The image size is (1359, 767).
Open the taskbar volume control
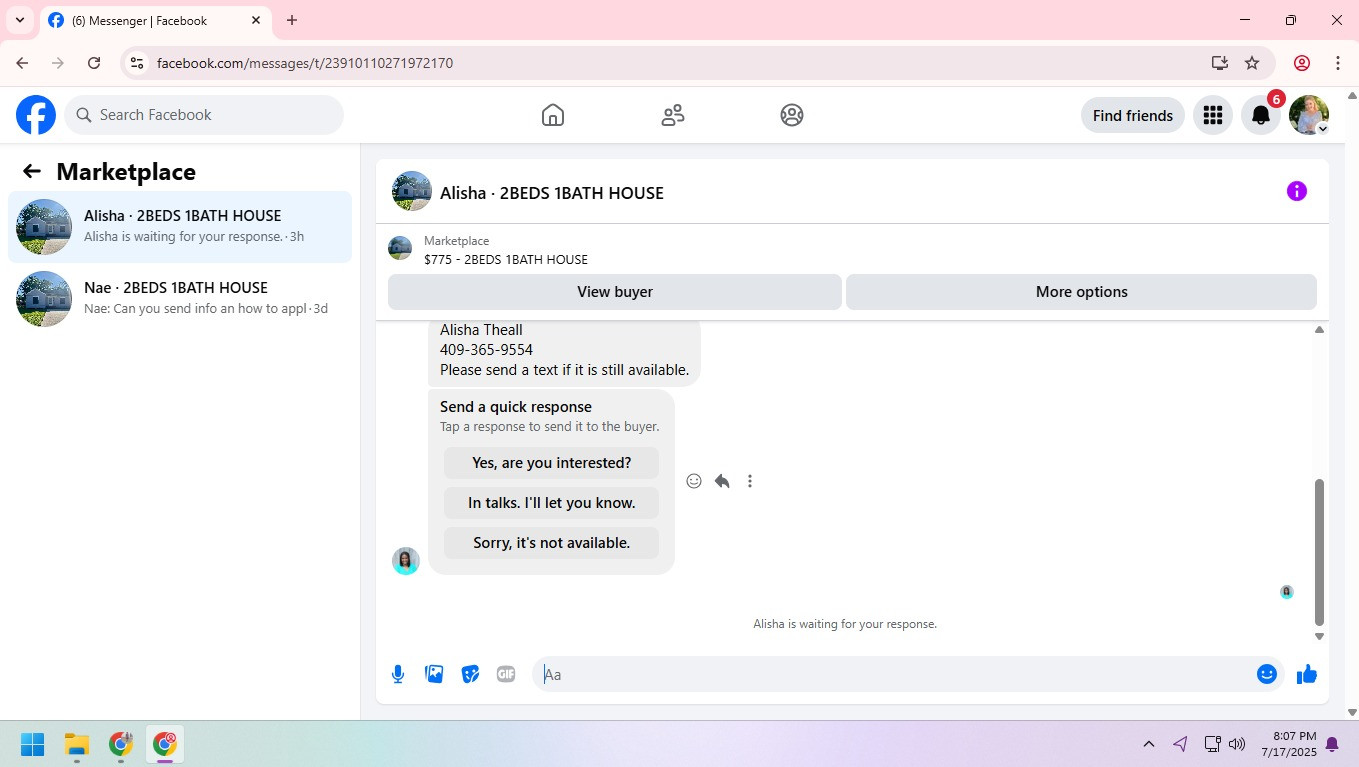click(1237, 744)
